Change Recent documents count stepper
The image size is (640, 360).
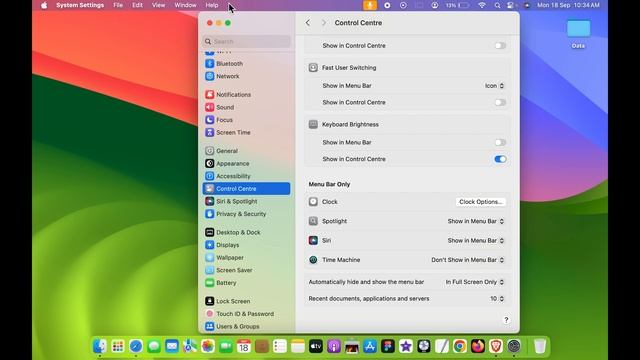pos(497,299)
